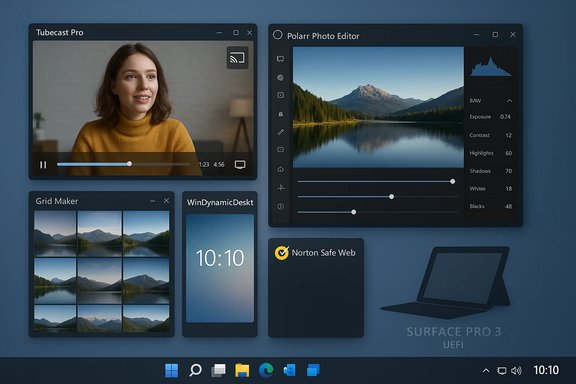This screenshot has height=384, width=576.
Task: Click the Tubecast Pro video progress bar
Action: (123, 164)
